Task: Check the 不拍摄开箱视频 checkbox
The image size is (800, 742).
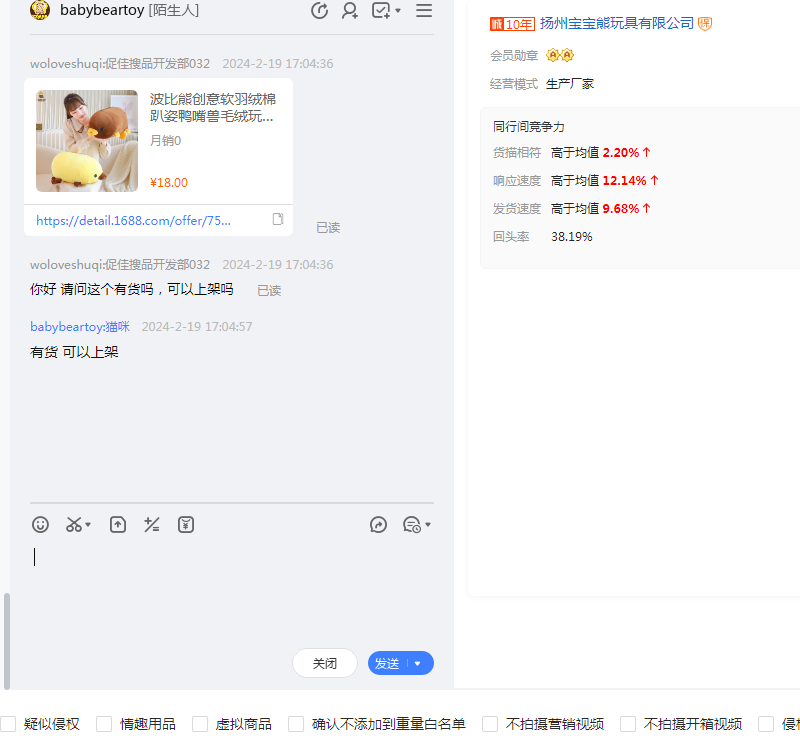Action: click(x=628, y=724)
